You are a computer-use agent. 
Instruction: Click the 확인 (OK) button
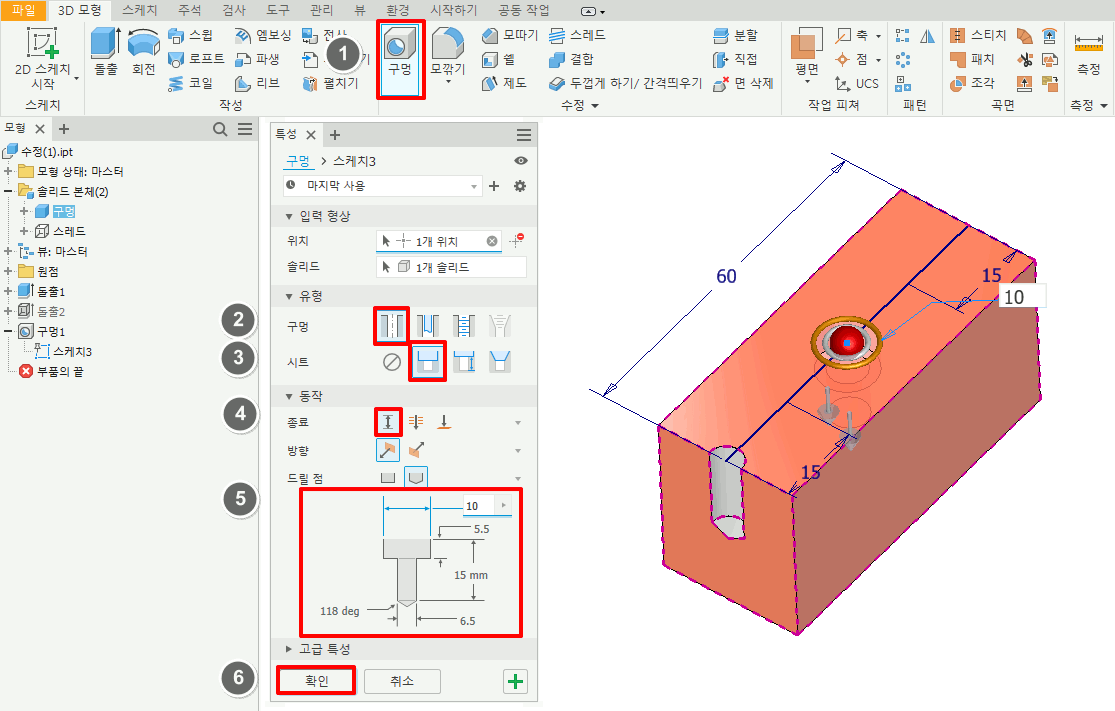pos(316,681)
